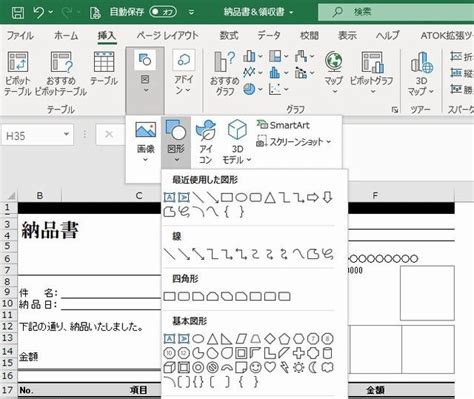Image resolution: width=474 pixels, height=399 pixels.
Task: Select the sun shape in 基本図形
Action: pyautogui.click(x=299, y=367)
